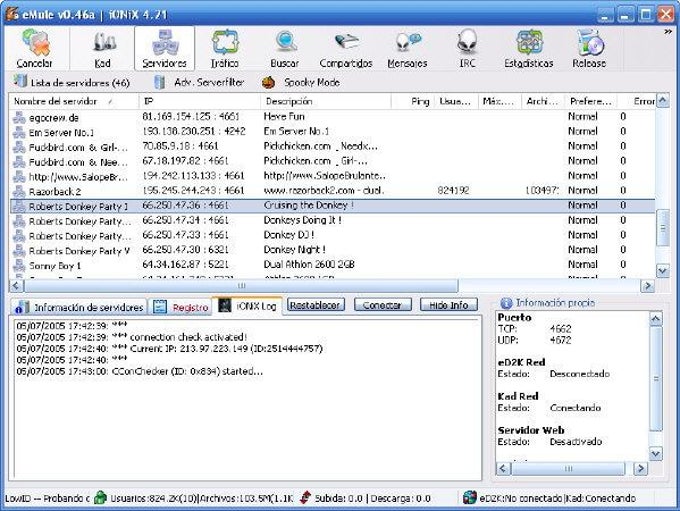Click server icon beside egocrew.de
This screenshot has height=511, width=680.
(x=19, y=118)
